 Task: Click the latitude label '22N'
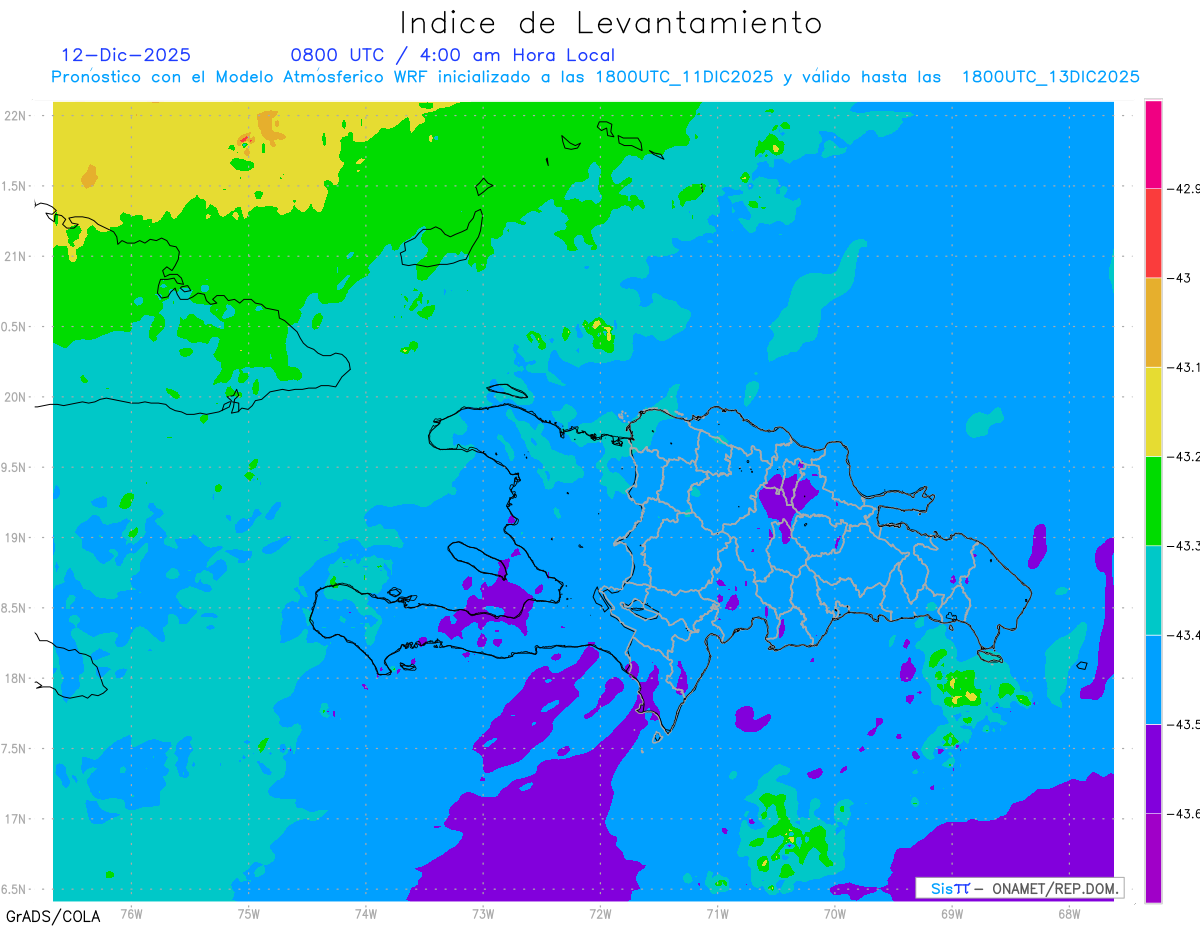16,115
